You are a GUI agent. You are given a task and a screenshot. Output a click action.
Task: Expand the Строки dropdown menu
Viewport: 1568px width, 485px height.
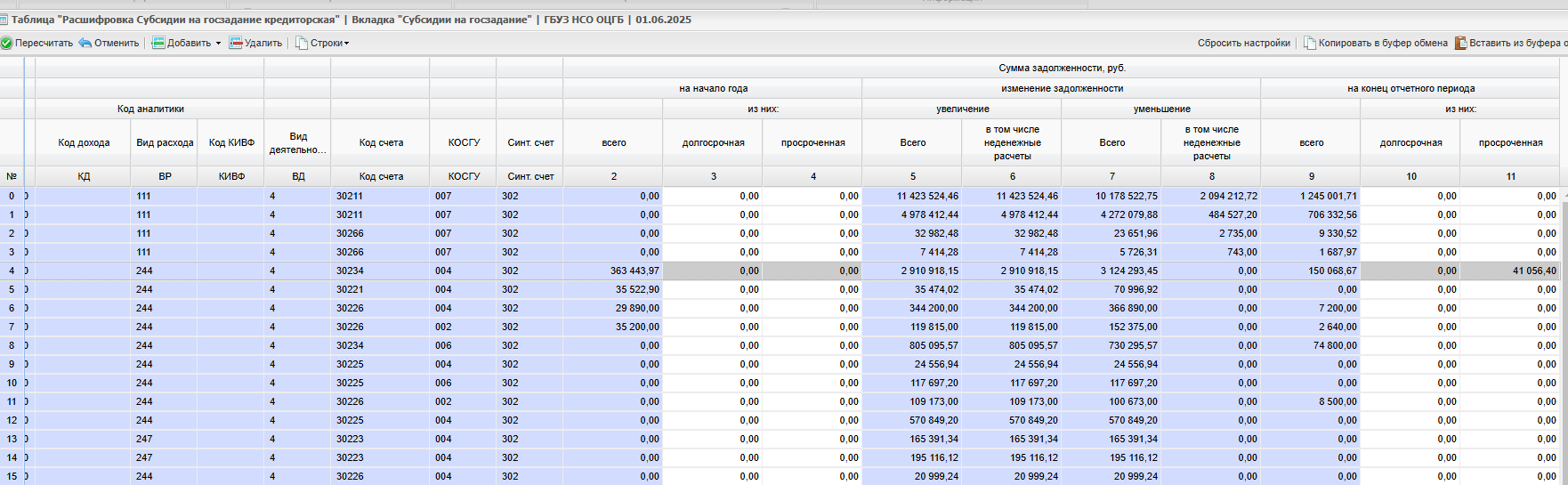tap(347, 44)
